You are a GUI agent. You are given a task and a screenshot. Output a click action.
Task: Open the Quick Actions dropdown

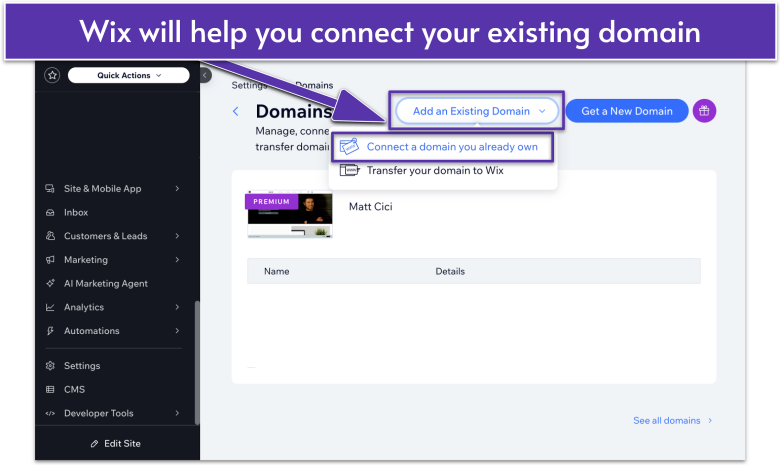[x=129, y=75]
